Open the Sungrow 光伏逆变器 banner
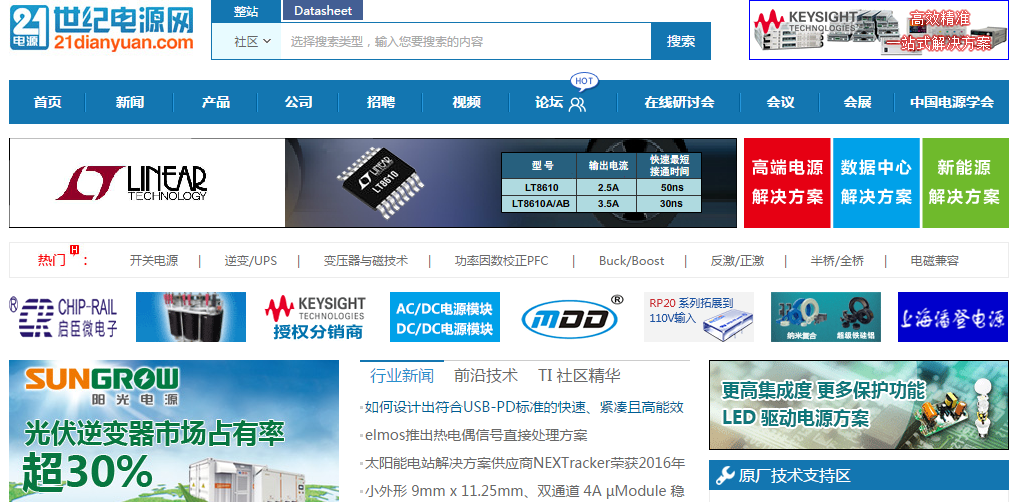 174,430
